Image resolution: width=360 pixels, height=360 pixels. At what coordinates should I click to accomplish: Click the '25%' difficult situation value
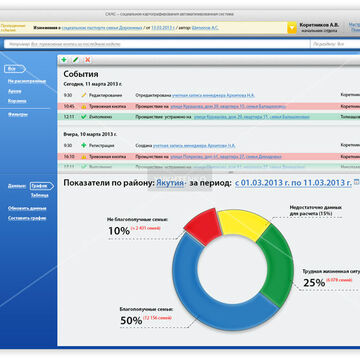tap(314, 283)
